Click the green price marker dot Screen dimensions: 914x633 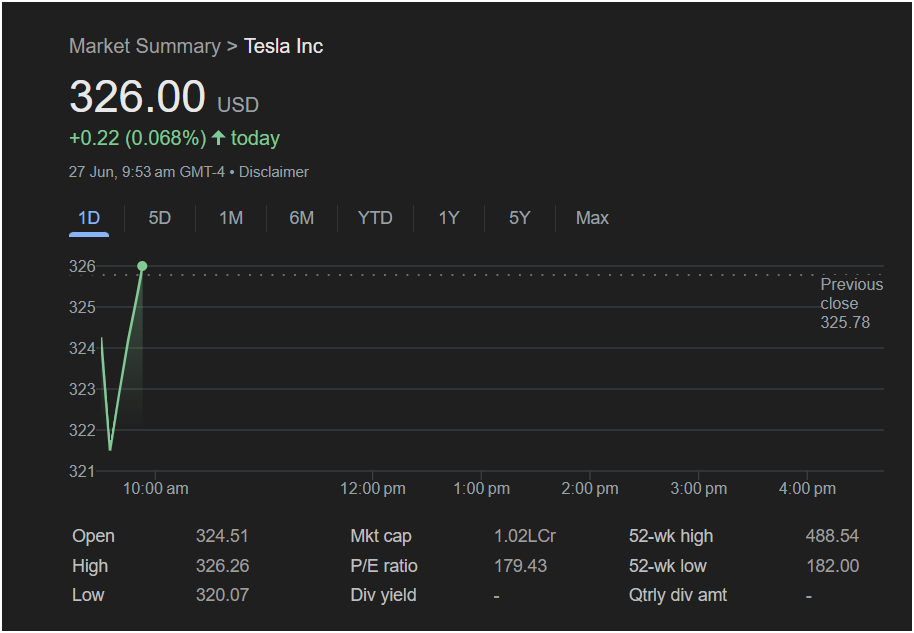pyautogui.click(x=142, y=266)
